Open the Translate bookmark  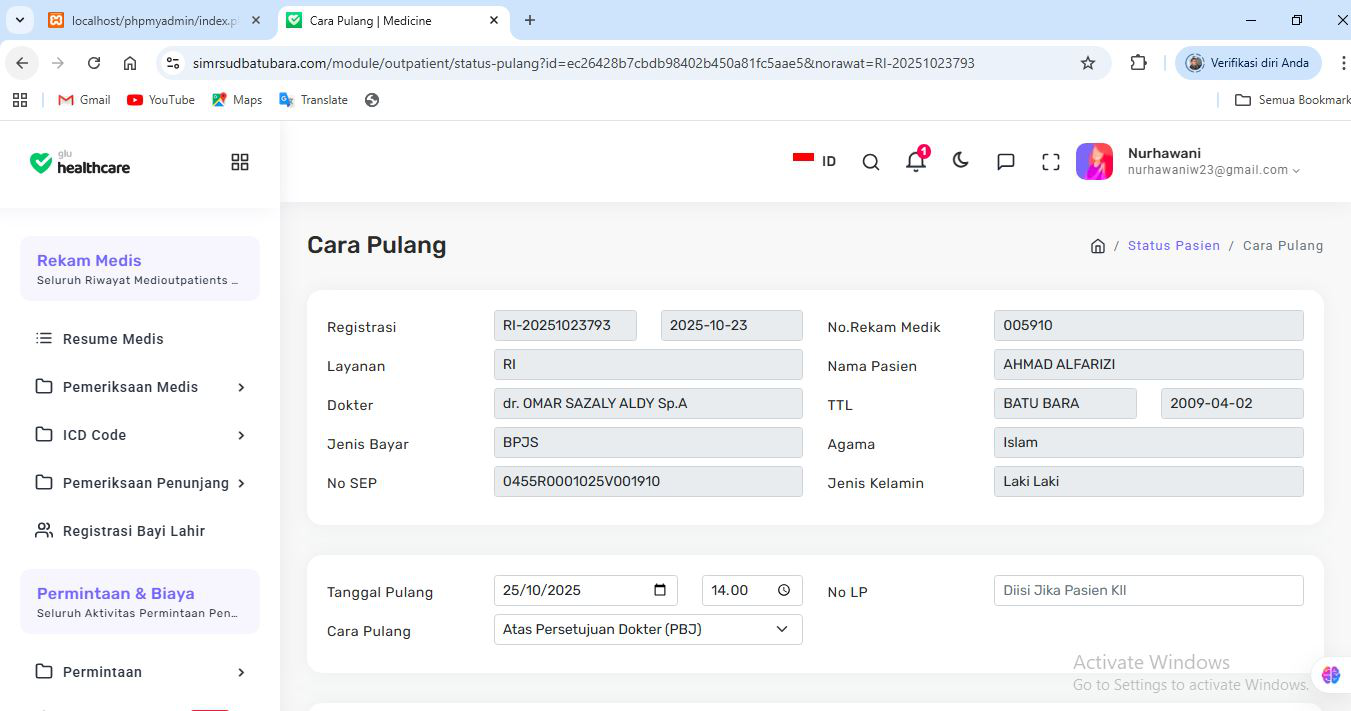pyautogui.click(x=313, y=100)
